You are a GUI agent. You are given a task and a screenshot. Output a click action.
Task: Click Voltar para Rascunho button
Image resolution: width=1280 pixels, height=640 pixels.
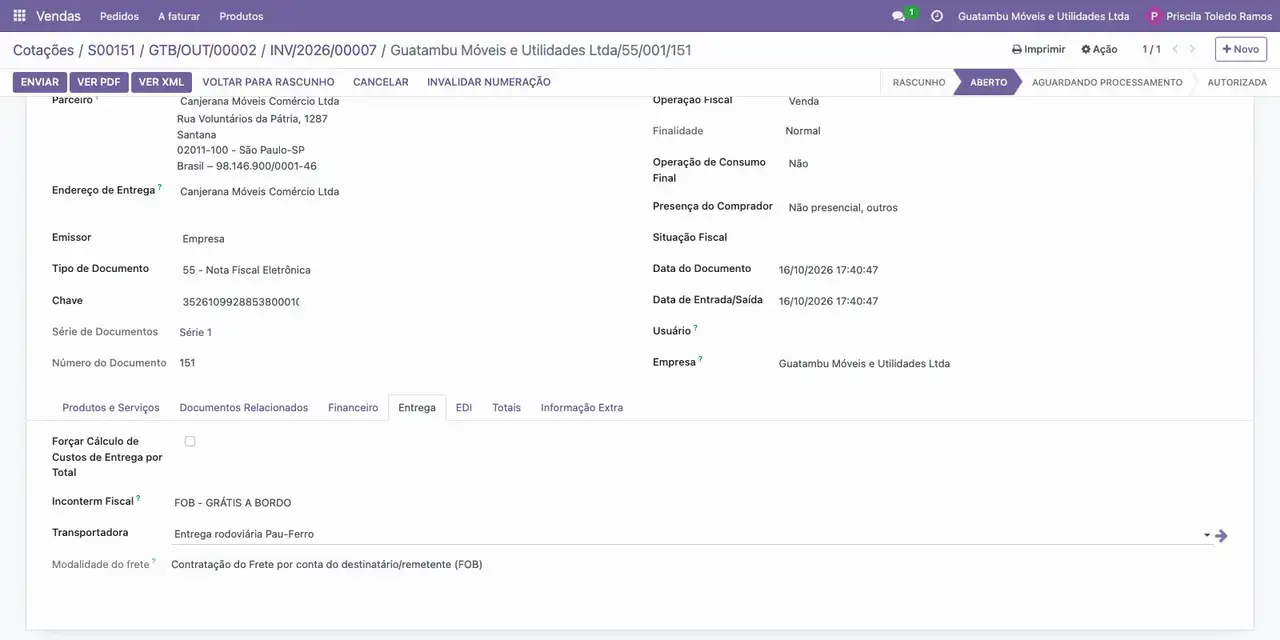(268, 82)
